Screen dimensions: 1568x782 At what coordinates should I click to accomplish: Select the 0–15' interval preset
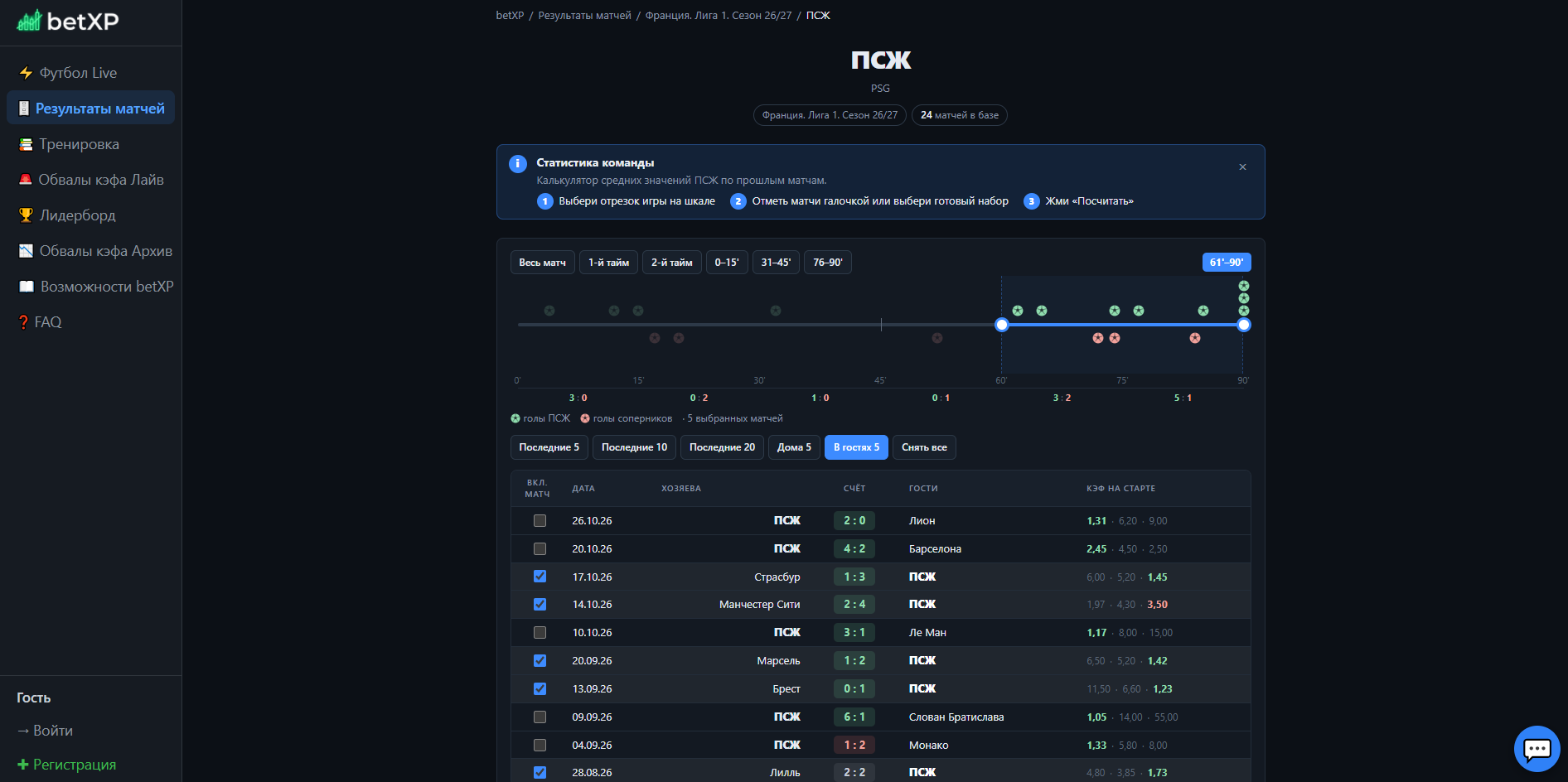click(x=727, y=263)
